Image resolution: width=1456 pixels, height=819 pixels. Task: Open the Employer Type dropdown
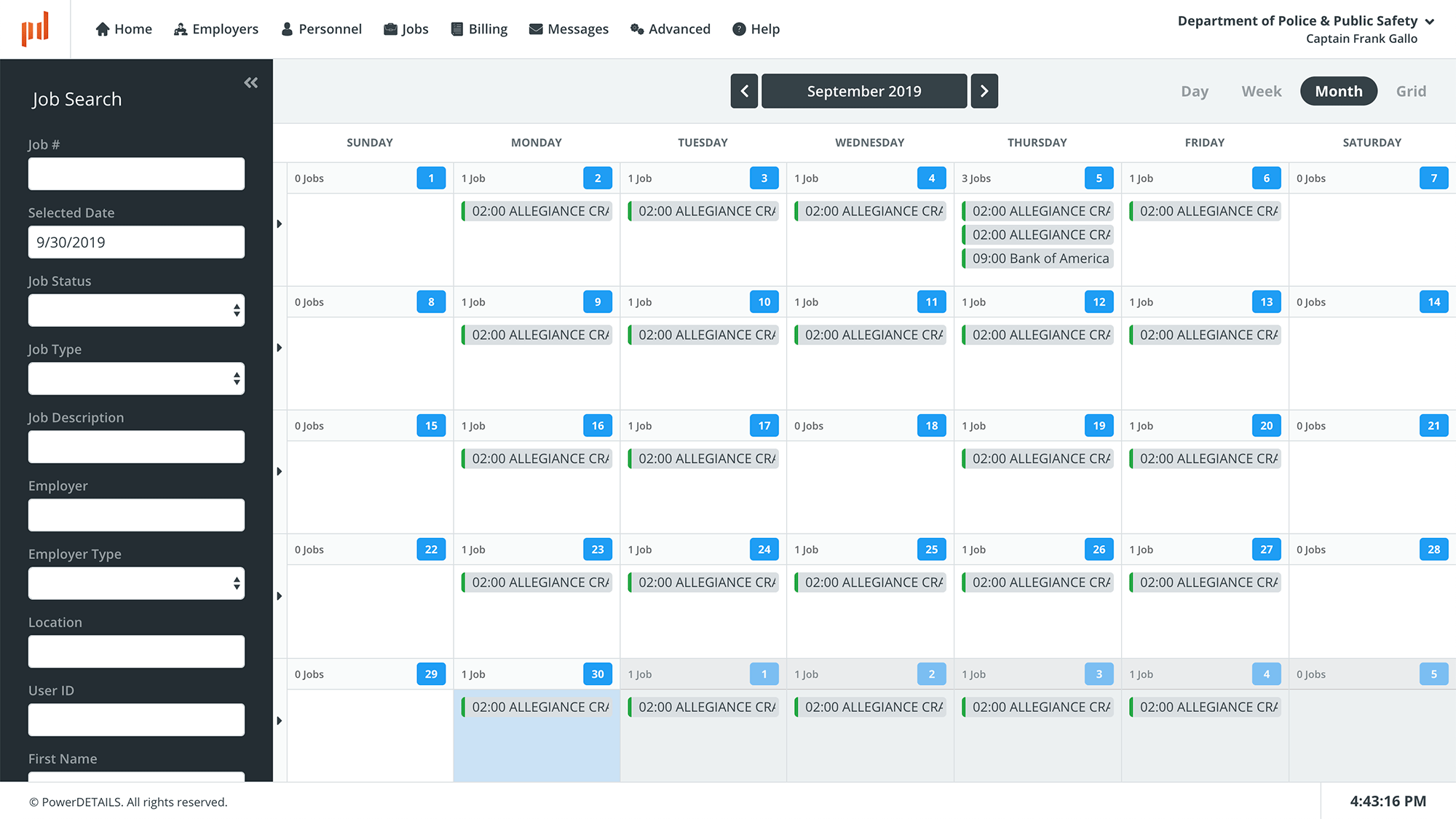pos(136,583)
